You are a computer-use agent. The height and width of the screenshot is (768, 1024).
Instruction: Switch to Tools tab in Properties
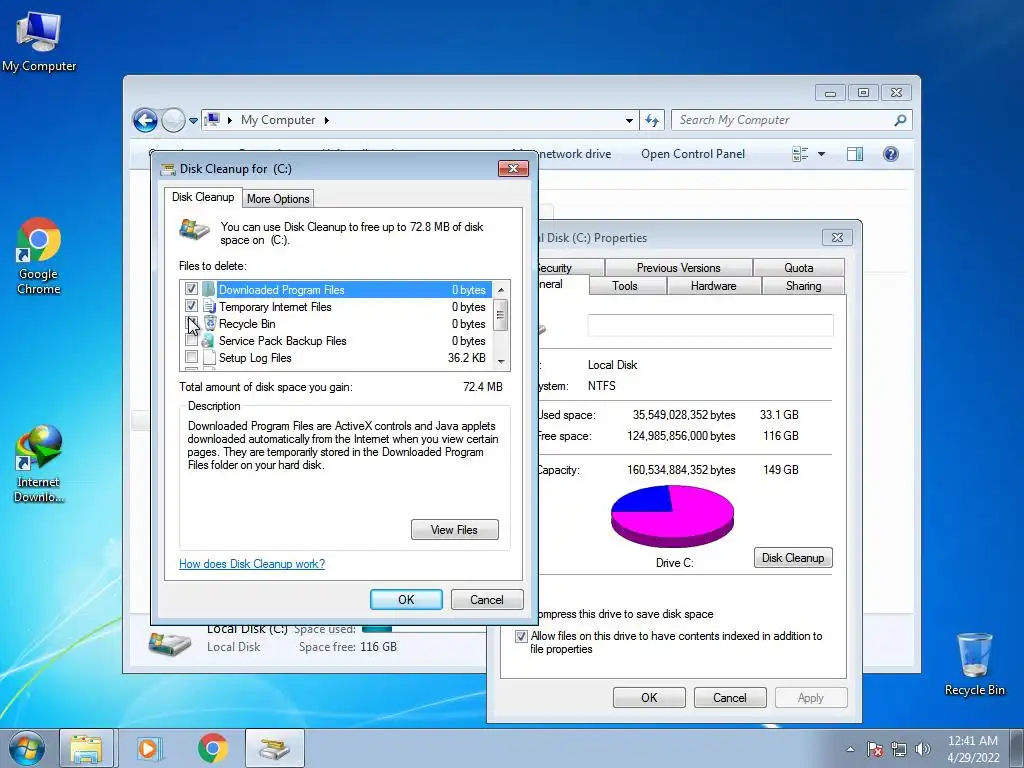[x=625, y=285]
